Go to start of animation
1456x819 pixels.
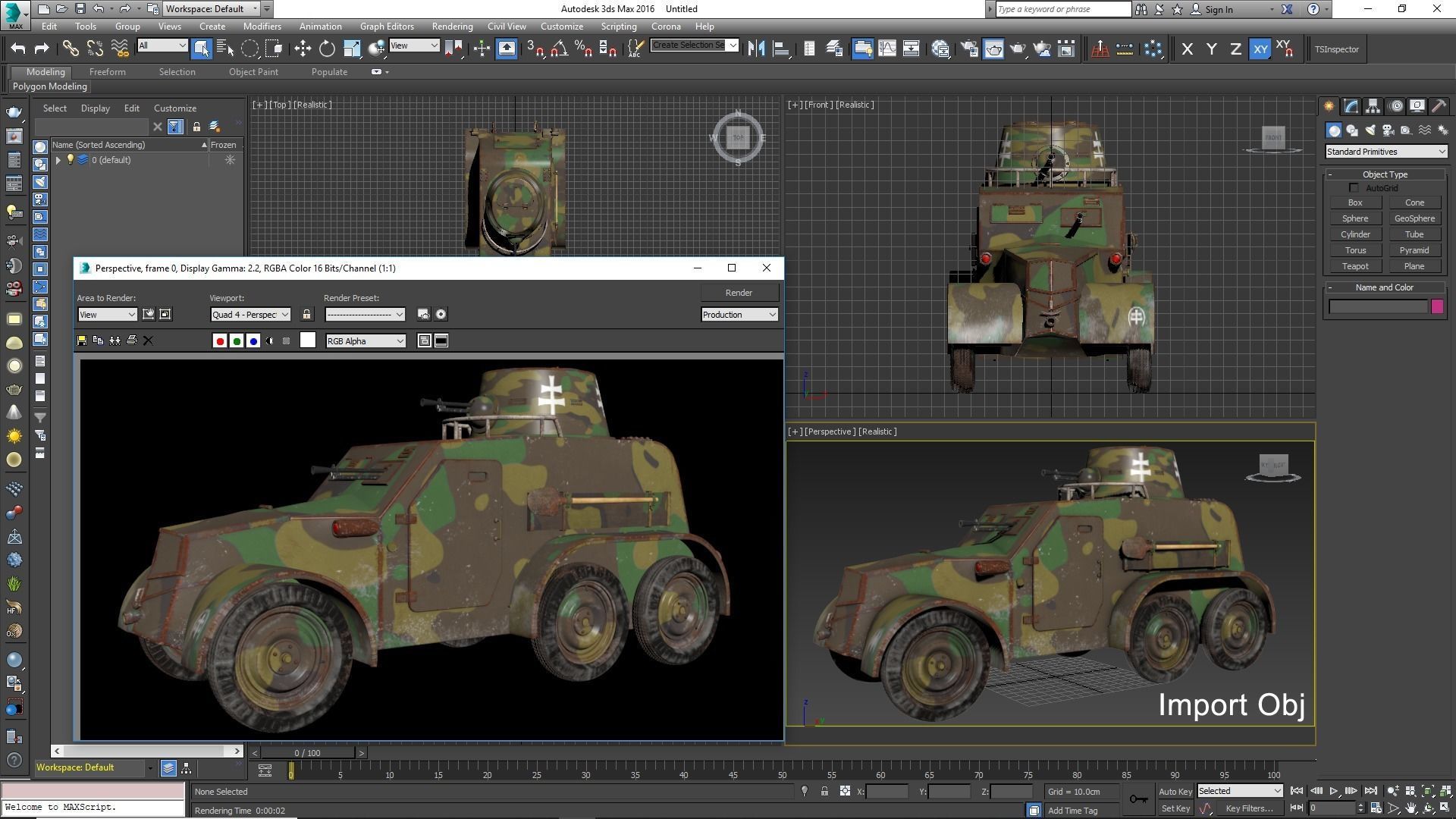pyautogui.click(x=1297, y=792)
